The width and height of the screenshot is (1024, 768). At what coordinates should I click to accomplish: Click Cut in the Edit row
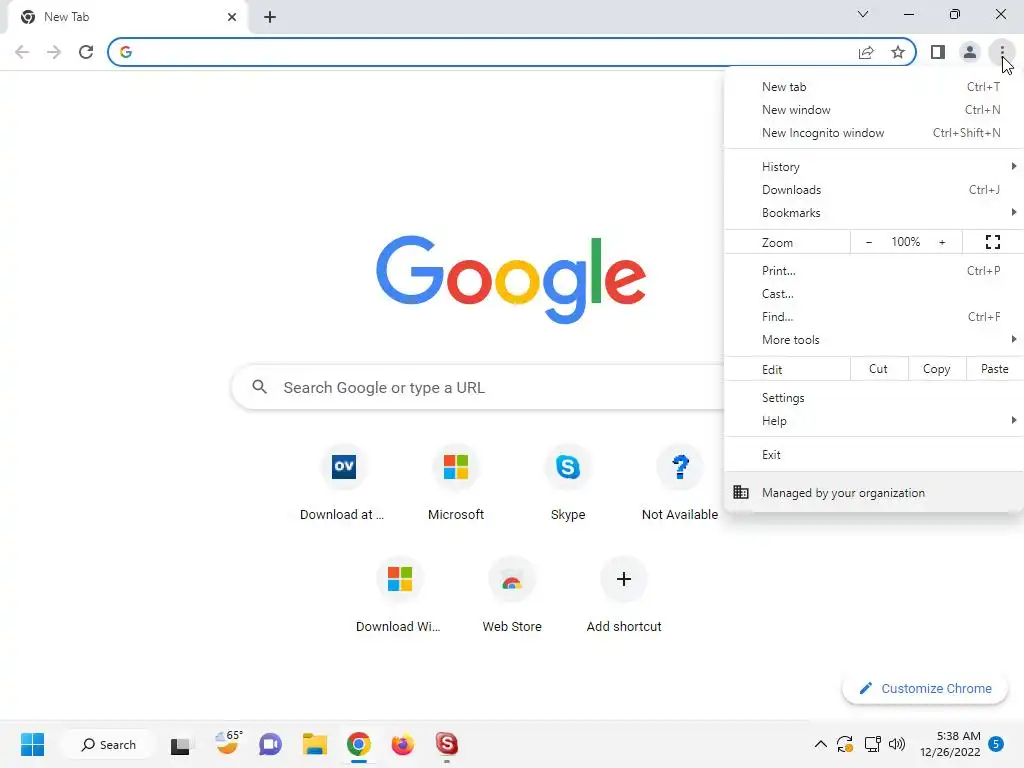(878, 369)
